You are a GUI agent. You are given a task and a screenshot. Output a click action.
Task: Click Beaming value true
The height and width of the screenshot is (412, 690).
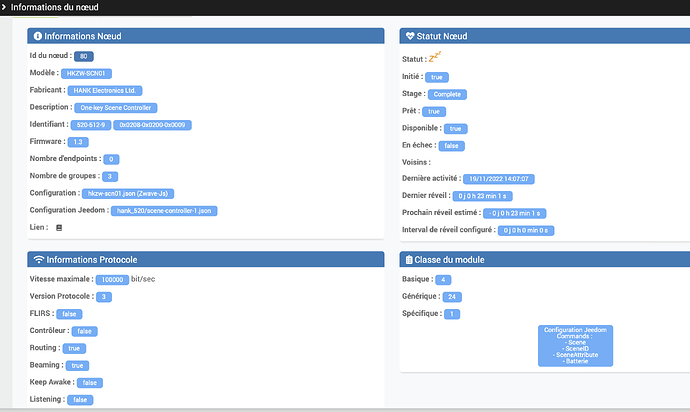[x=77, y=366]
